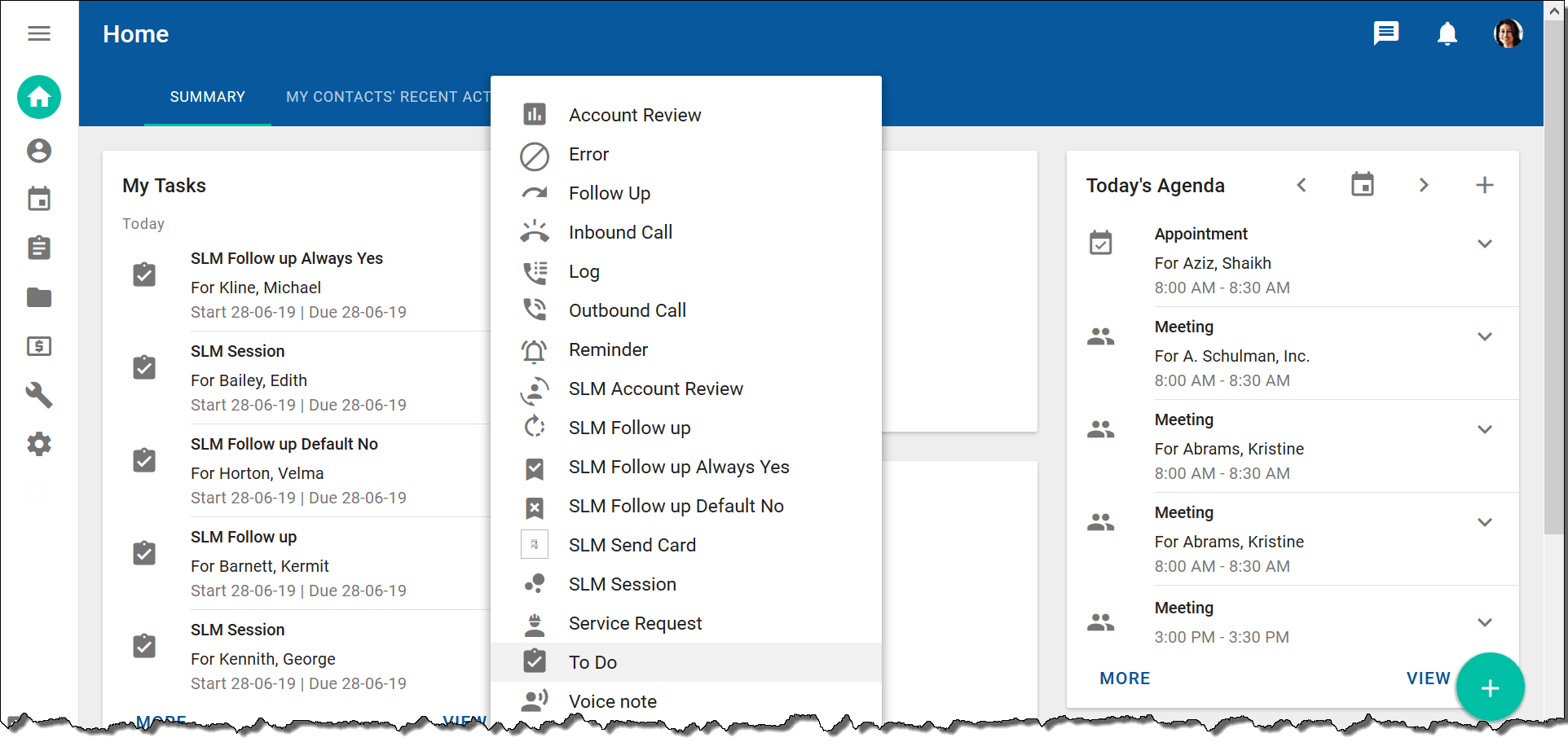
Task: Open the hamburger navigation menu
Action: (39, 33)
